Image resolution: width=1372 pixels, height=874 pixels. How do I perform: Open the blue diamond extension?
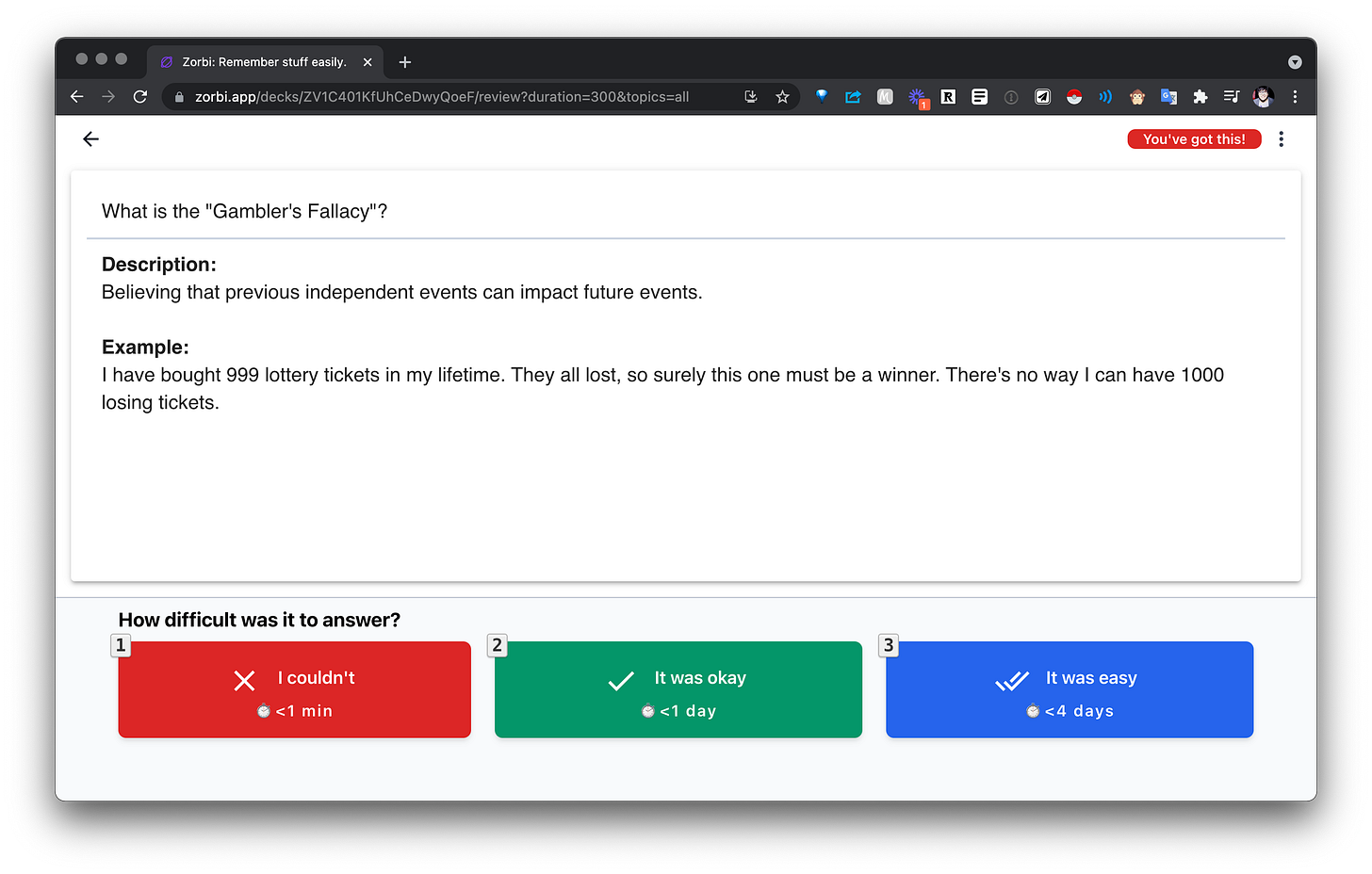[822, 96]
